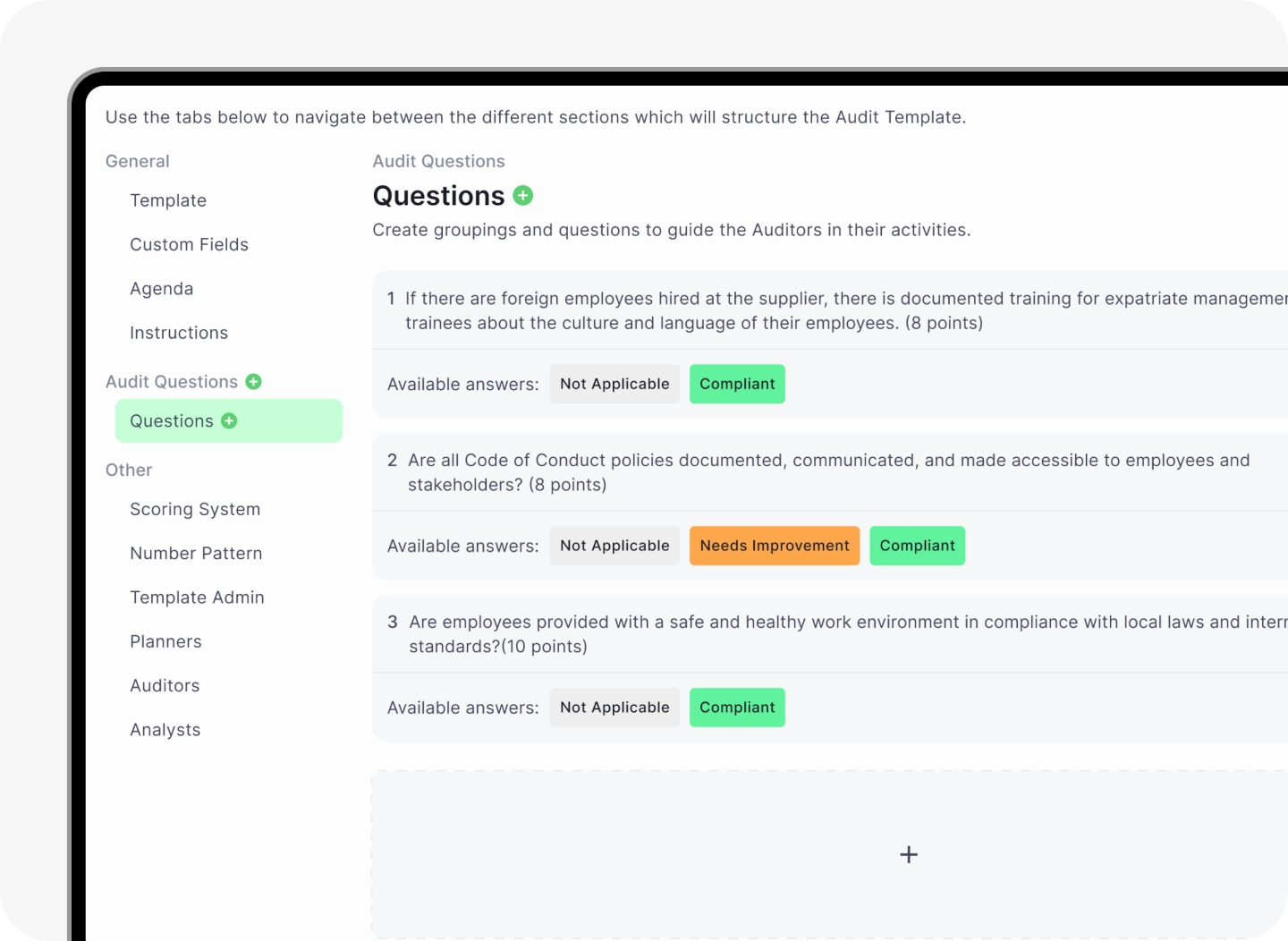This screenshot has width=1288, height=941.
Task: Open Instructions in sidebar
Action: tap(179, 333)
